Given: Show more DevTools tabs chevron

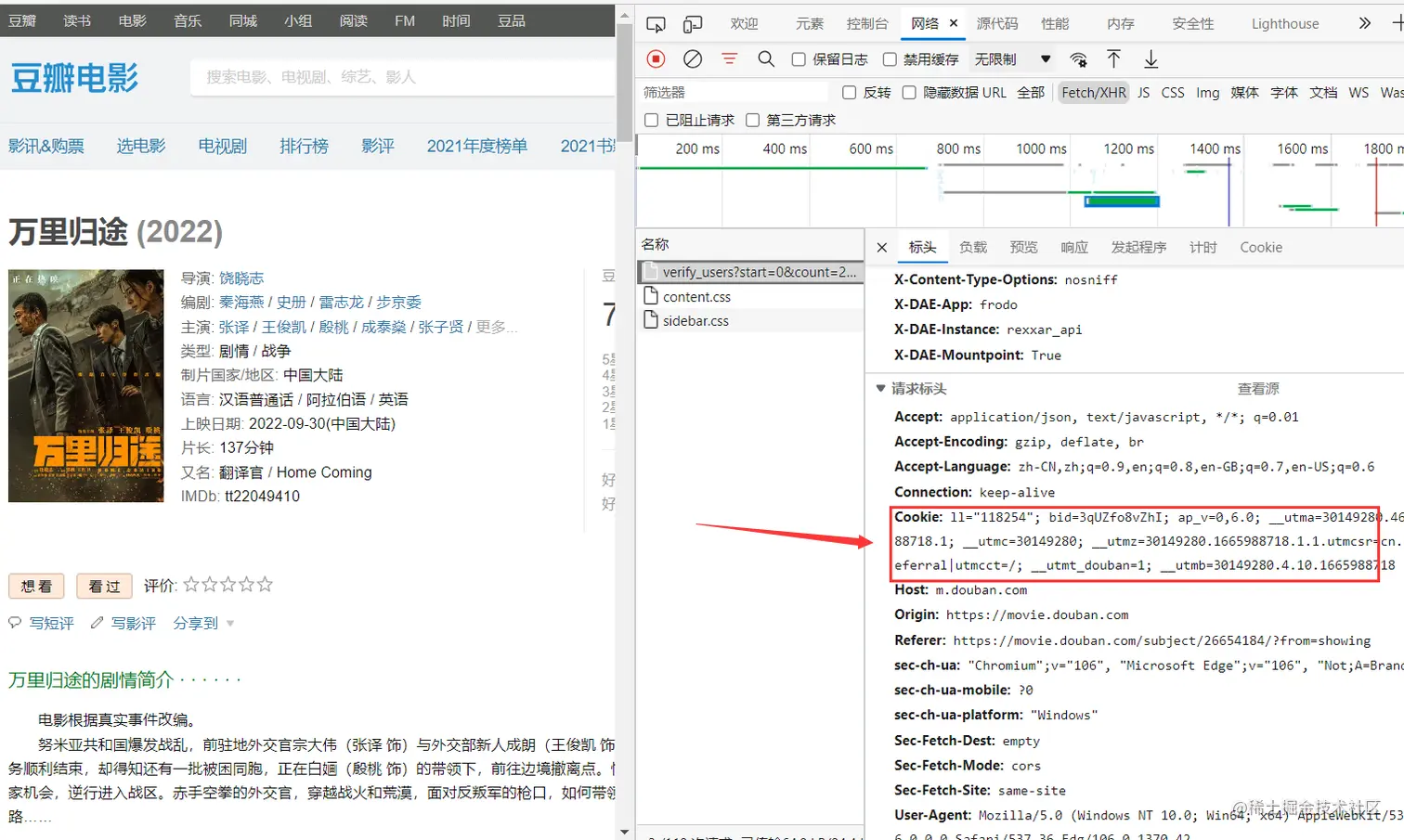Looking at the screenshot, I should tap(1365, 23).
